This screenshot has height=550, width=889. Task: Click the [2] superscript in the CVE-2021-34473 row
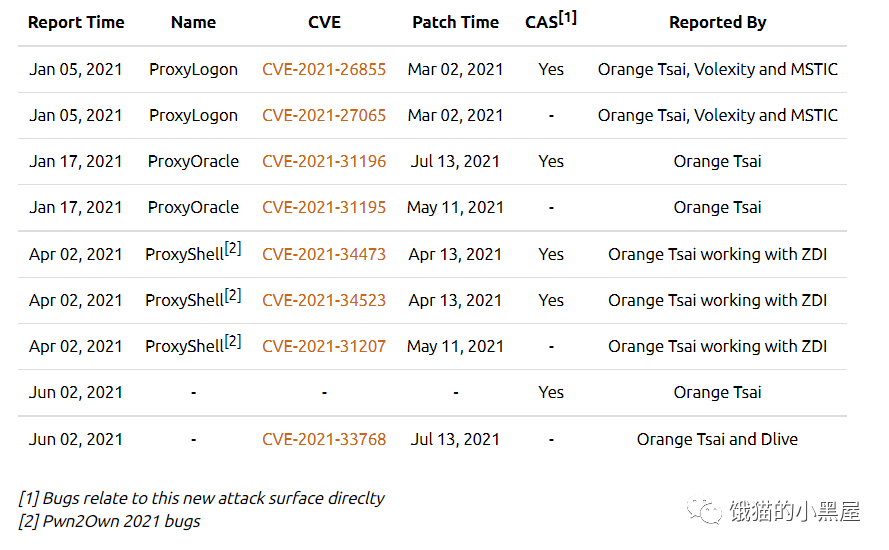(x=233, y=248)
